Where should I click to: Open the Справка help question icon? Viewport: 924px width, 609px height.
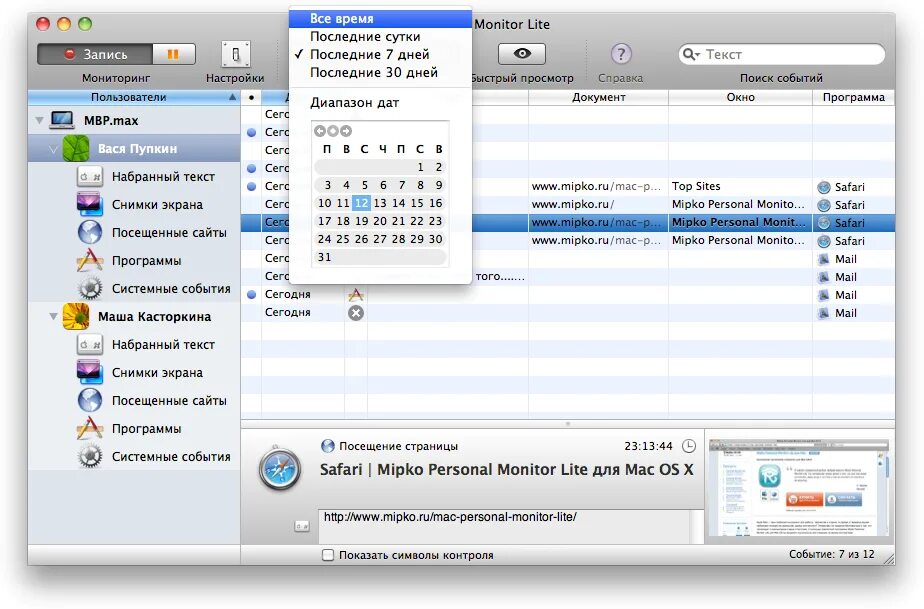(x=621, y=54)
